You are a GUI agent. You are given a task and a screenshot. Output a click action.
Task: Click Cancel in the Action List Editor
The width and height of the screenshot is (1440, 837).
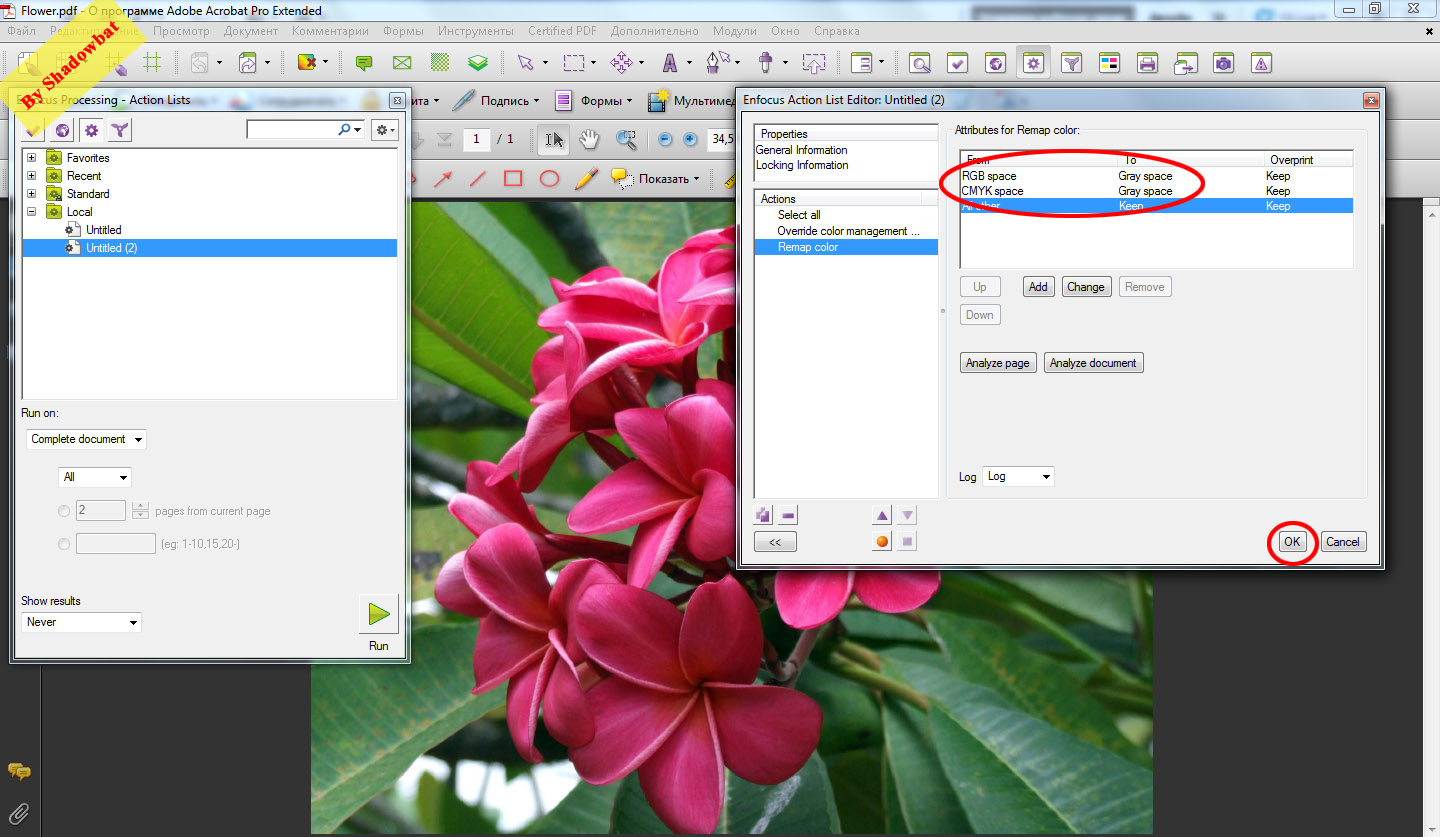click(x=1342, y=542)
